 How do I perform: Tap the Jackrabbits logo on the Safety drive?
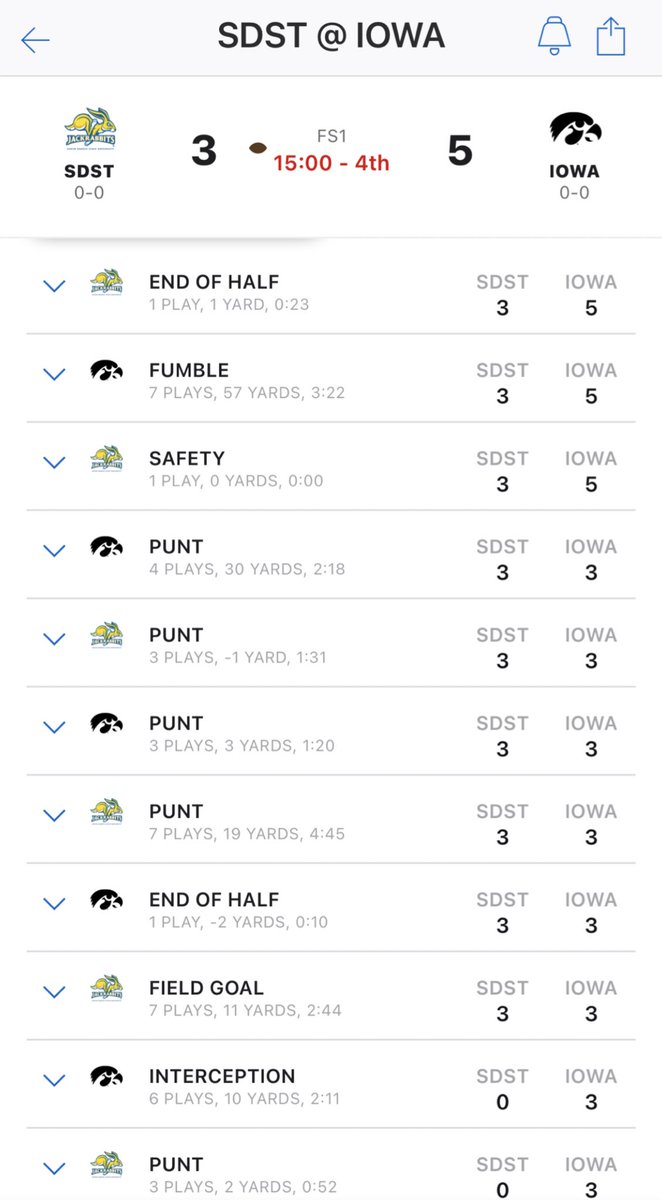click(x=106, y=459)
